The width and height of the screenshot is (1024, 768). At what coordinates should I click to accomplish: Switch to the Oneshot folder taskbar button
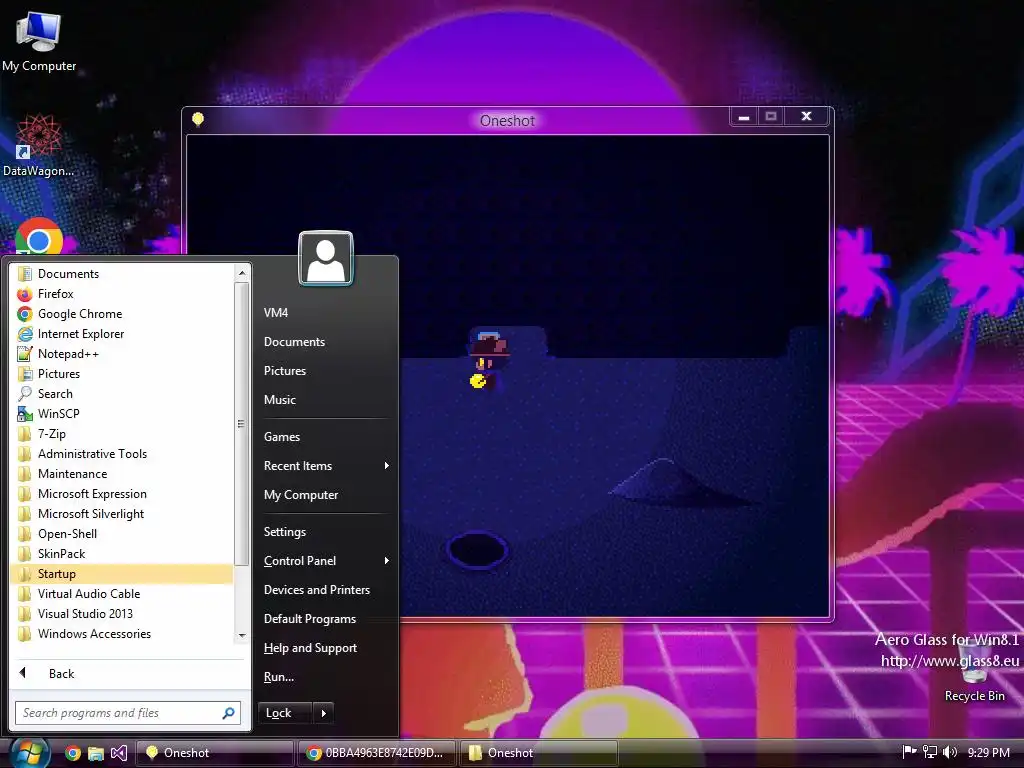538,753
